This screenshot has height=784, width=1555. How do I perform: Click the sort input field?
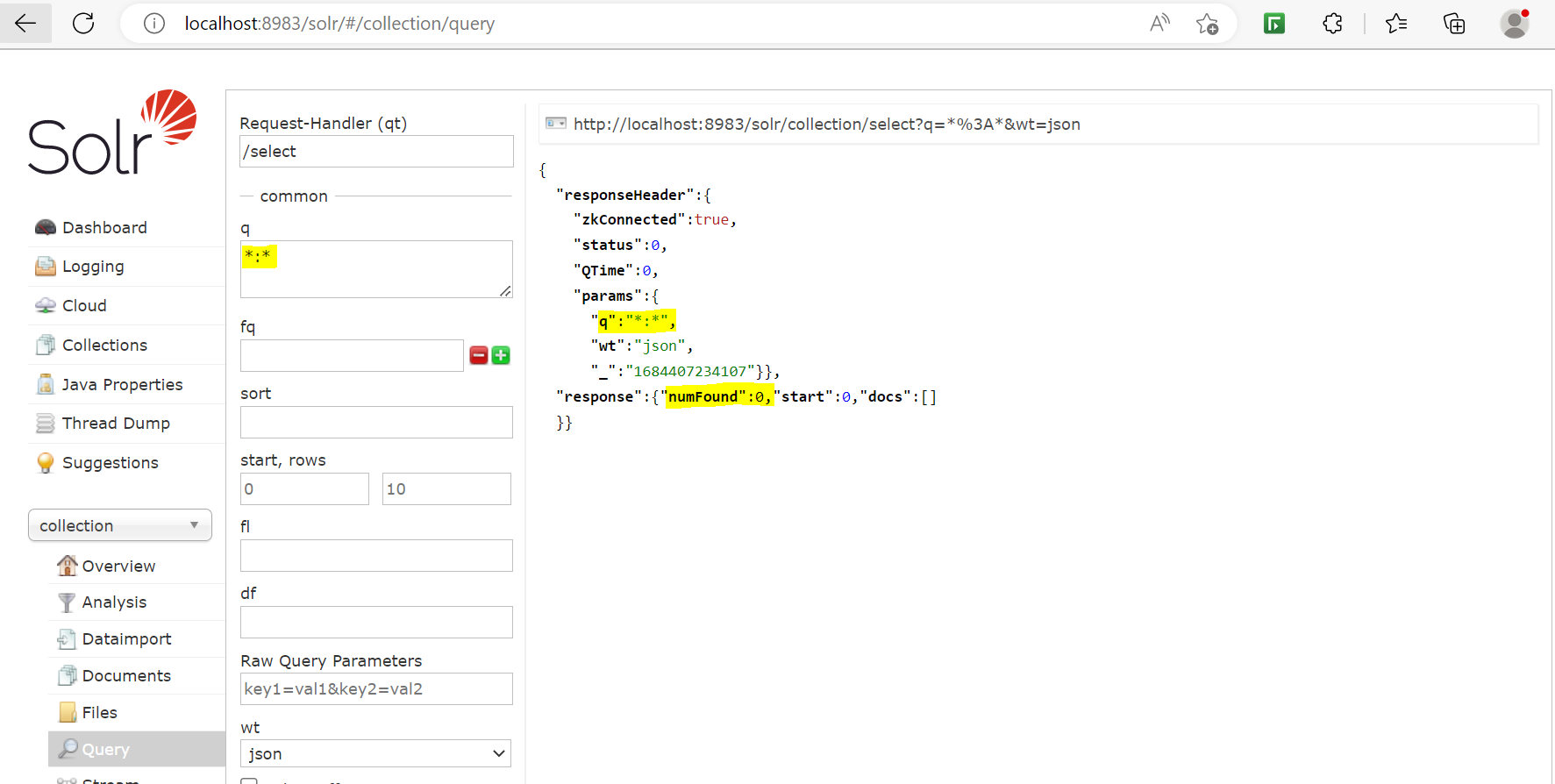click(x=376, y=422)
